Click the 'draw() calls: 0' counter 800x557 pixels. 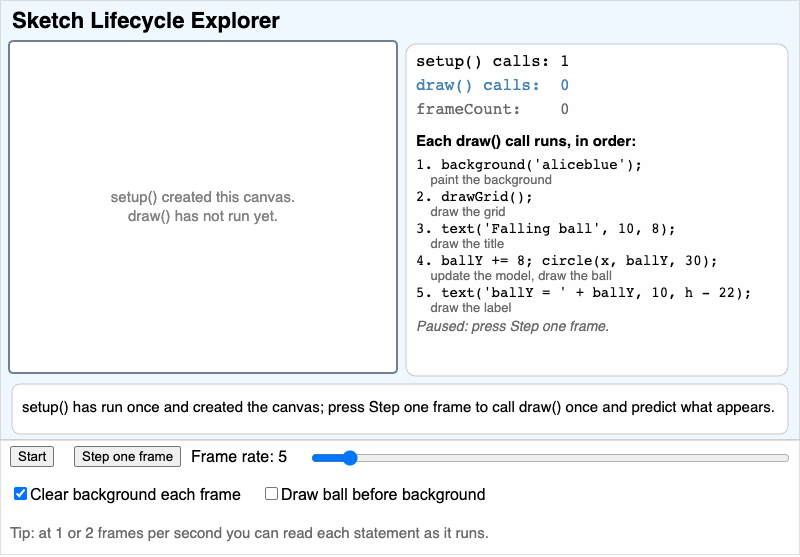[x=492, y=85]
